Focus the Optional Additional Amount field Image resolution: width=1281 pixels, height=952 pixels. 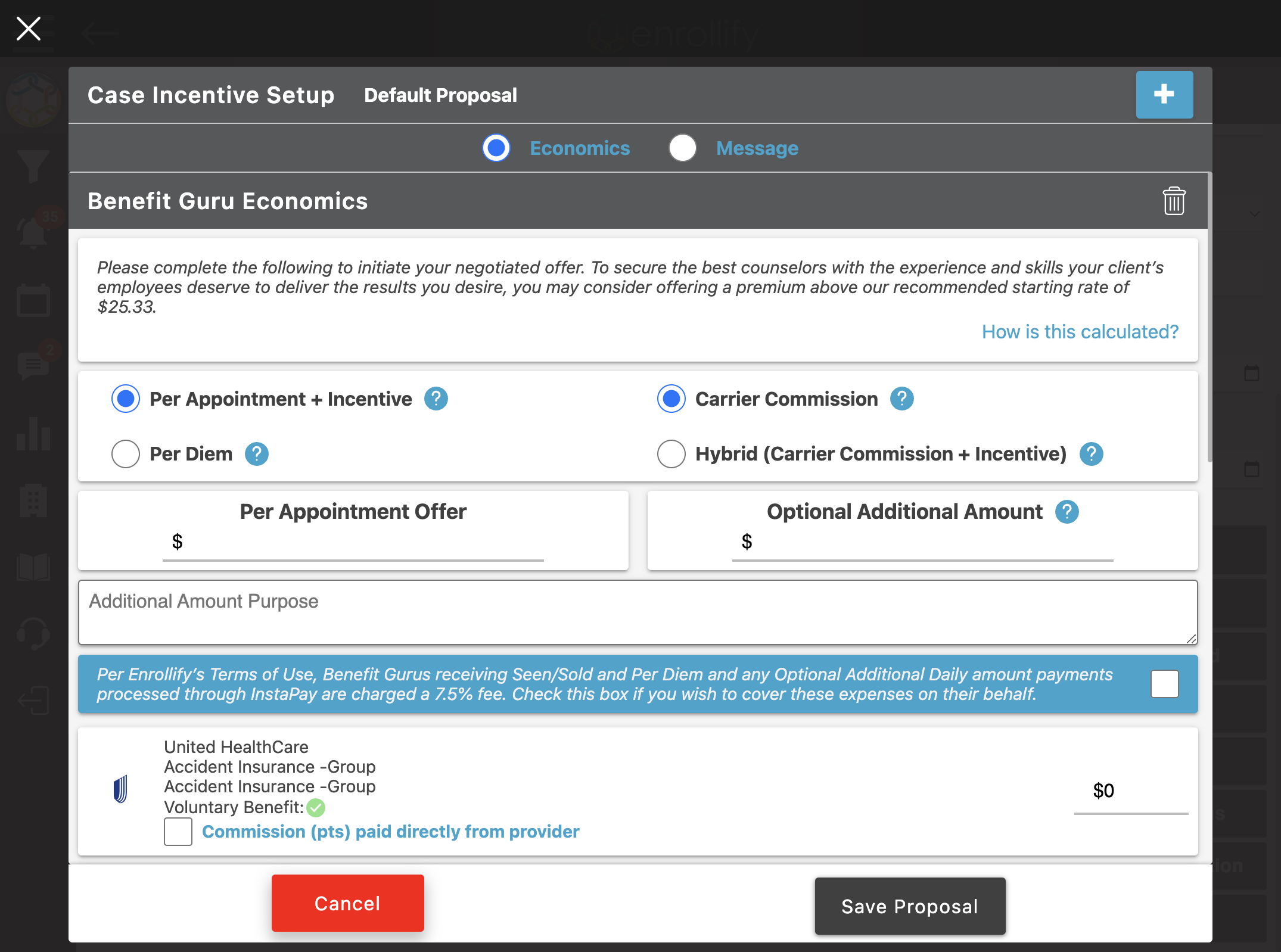(923, 542)
